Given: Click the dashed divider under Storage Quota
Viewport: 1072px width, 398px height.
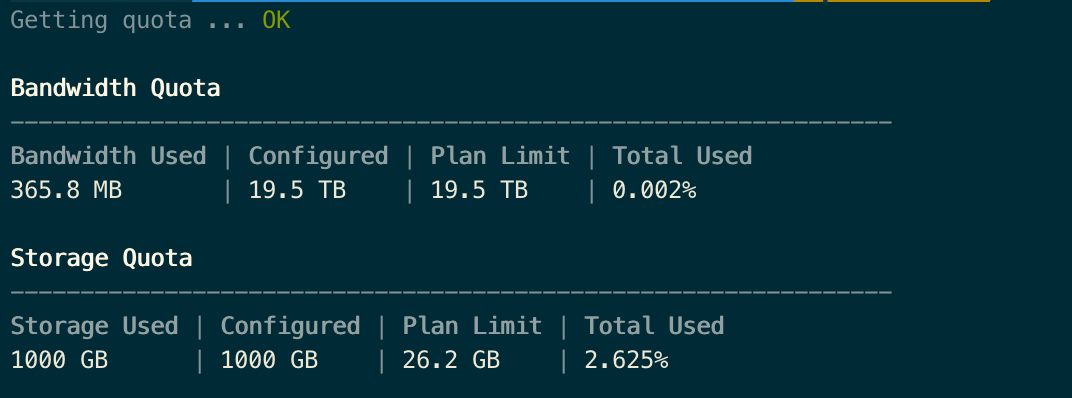Looking at the screenshot, I should tap(451, 292).
